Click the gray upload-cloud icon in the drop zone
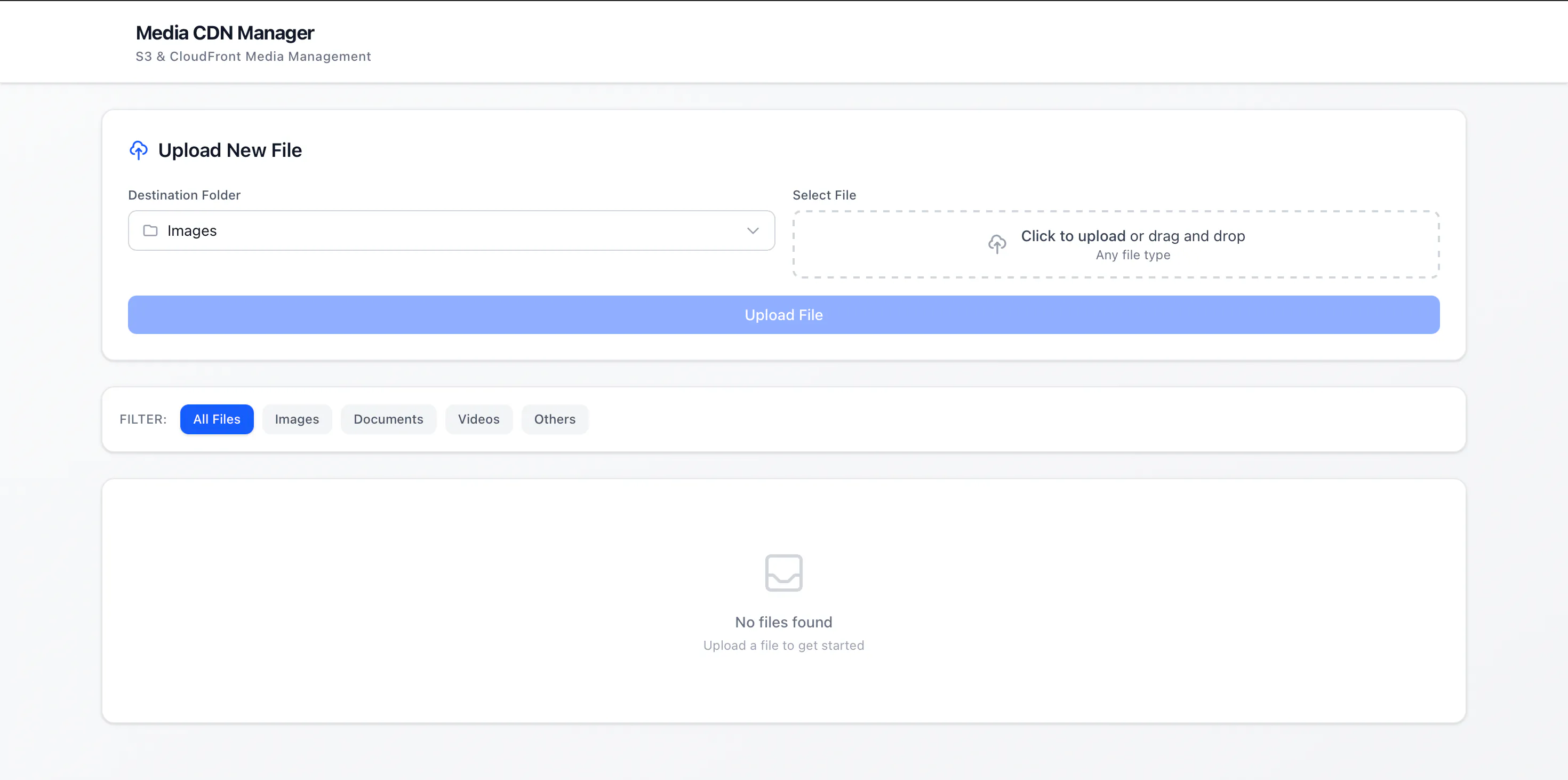The image size is (1568, 780). [997, 244]
